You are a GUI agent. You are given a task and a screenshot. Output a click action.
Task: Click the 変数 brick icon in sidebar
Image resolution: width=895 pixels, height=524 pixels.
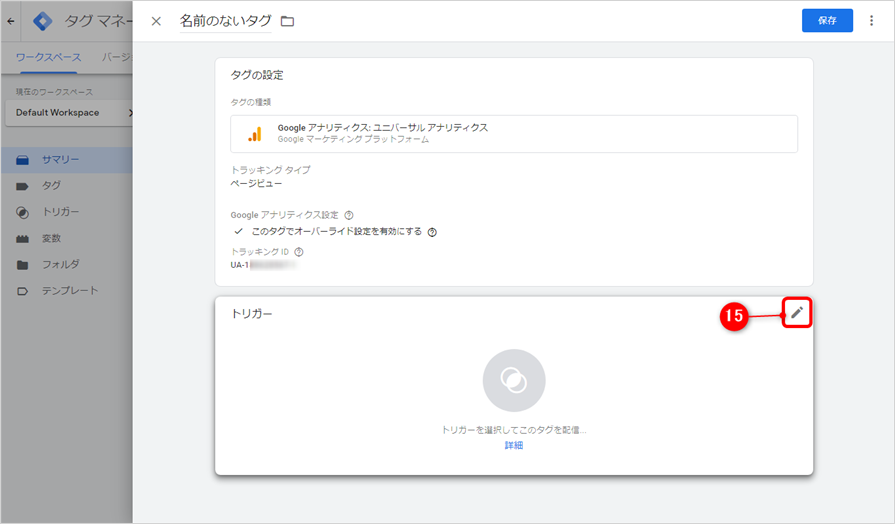click(22, 239)
